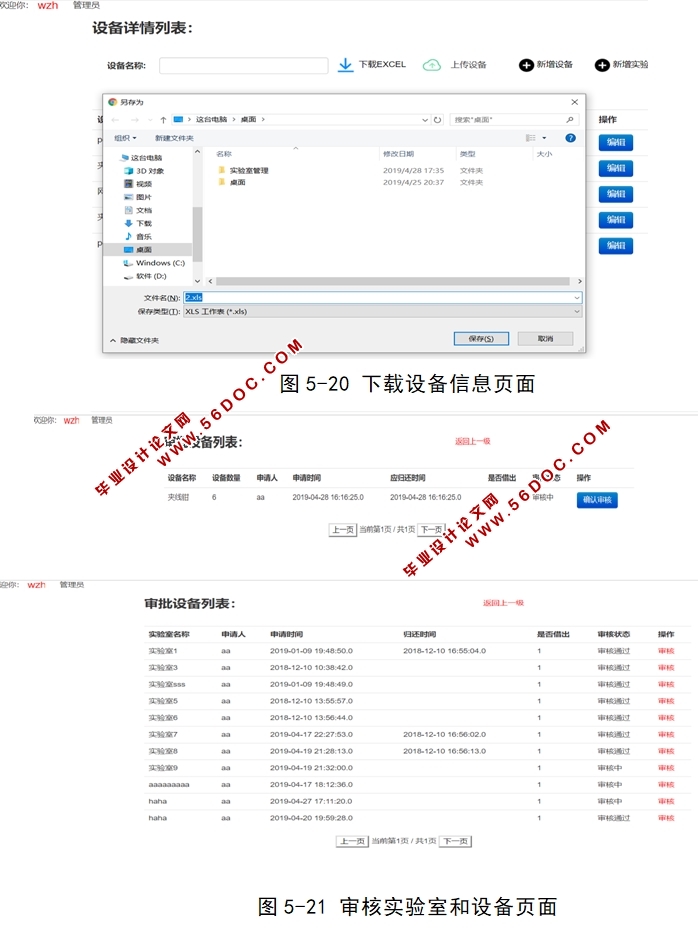Click the magnifier icon in dialog search box

tap(570, 119)
